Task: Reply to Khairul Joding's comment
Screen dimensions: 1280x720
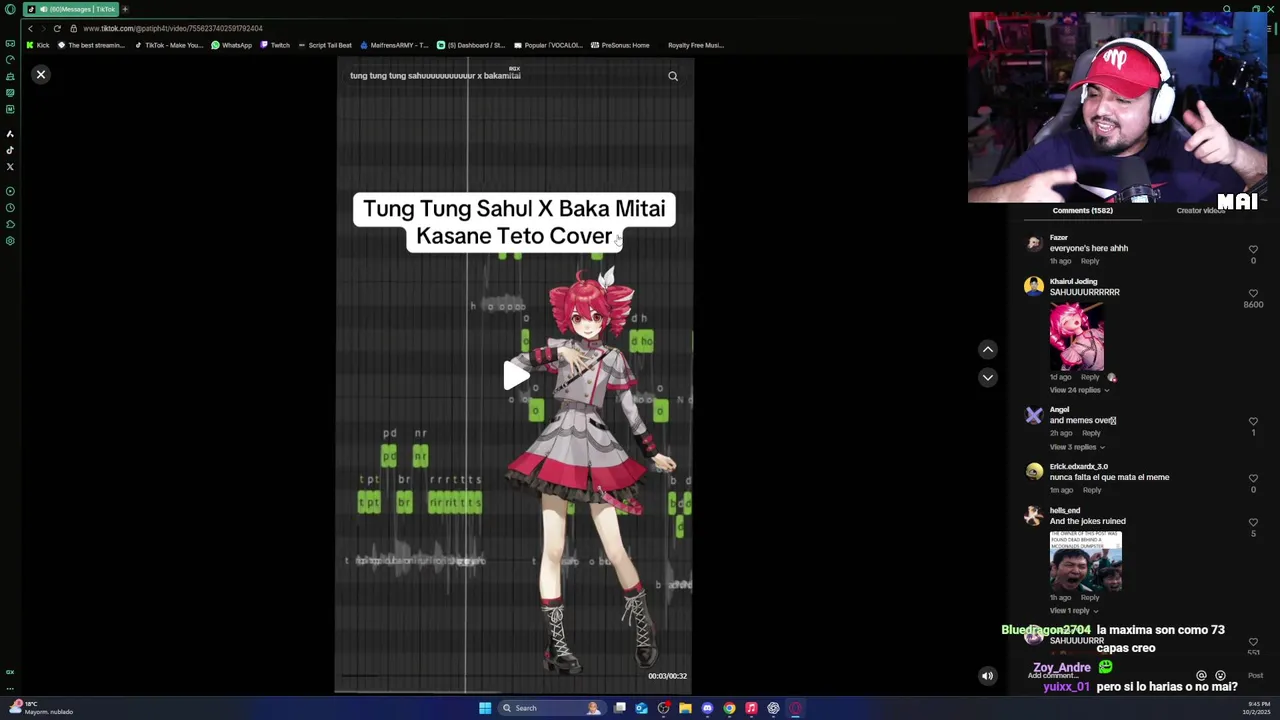Action: [1090, 377]
